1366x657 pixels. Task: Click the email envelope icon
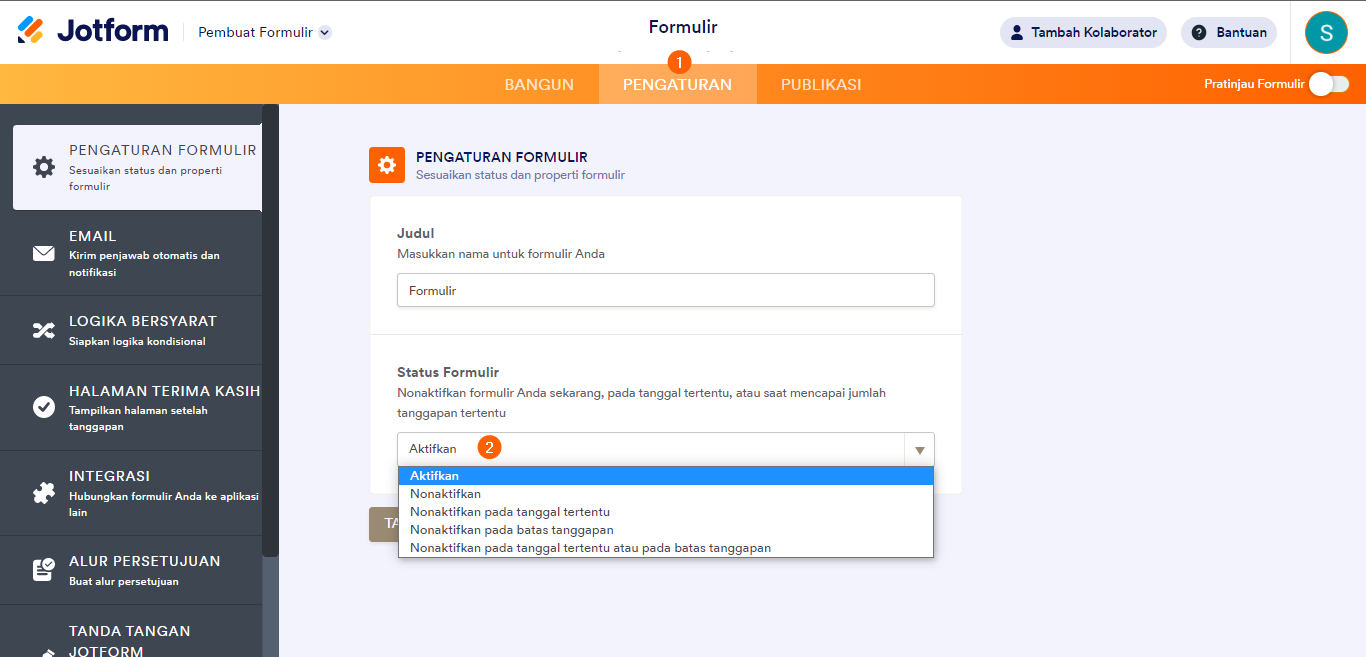(x=44, y=253)
